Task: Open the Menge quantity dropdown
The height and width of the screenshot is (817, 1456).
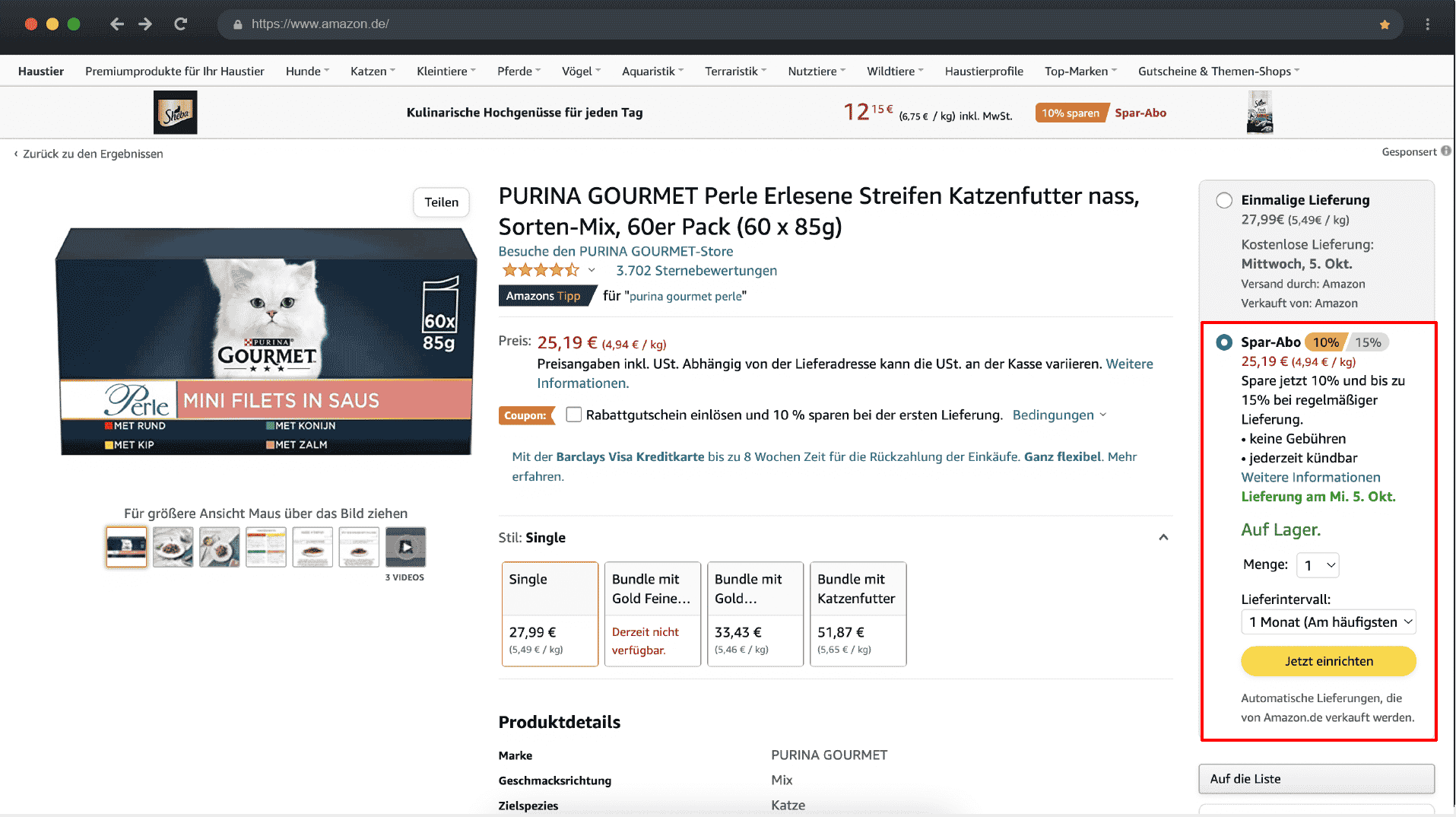Action: click(1318, 565)
